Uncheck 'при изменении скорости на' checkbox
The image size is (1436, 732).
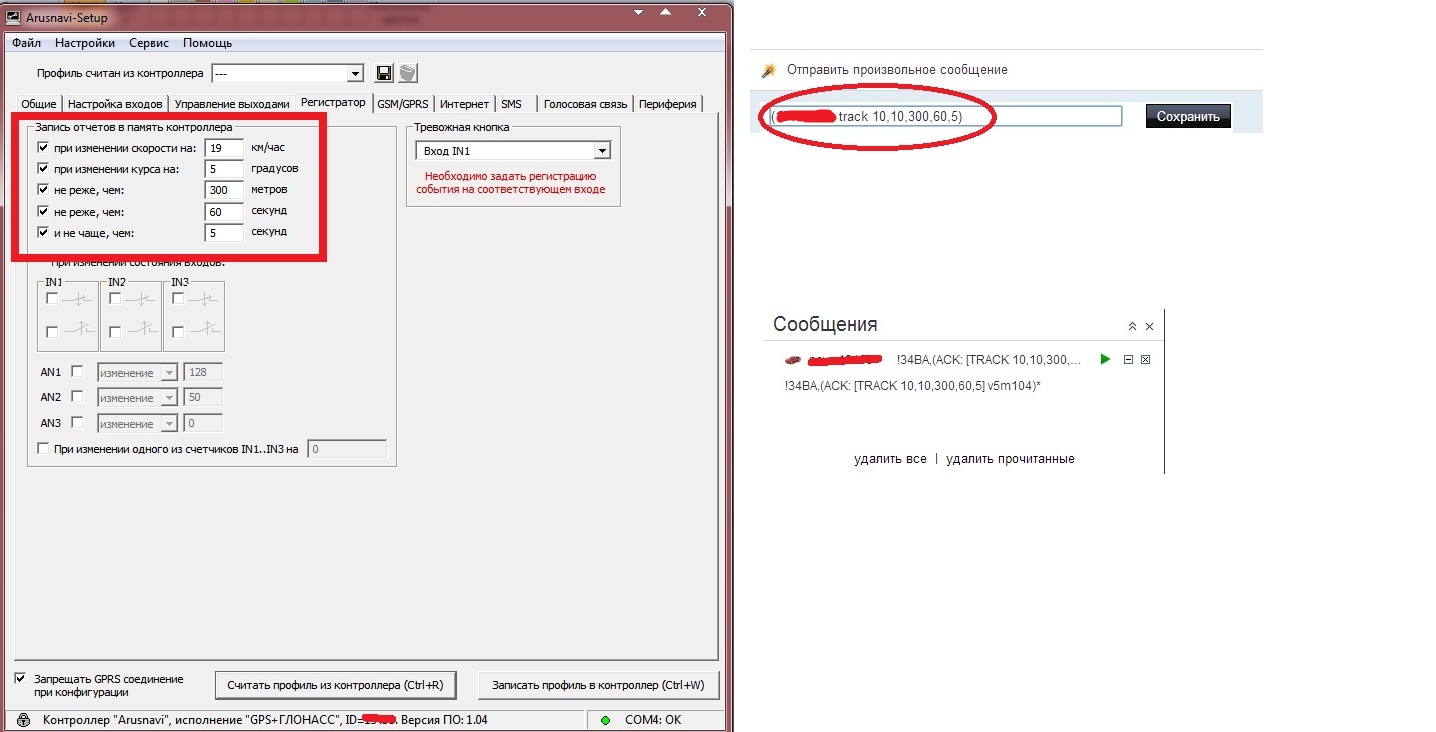(42, 147)
